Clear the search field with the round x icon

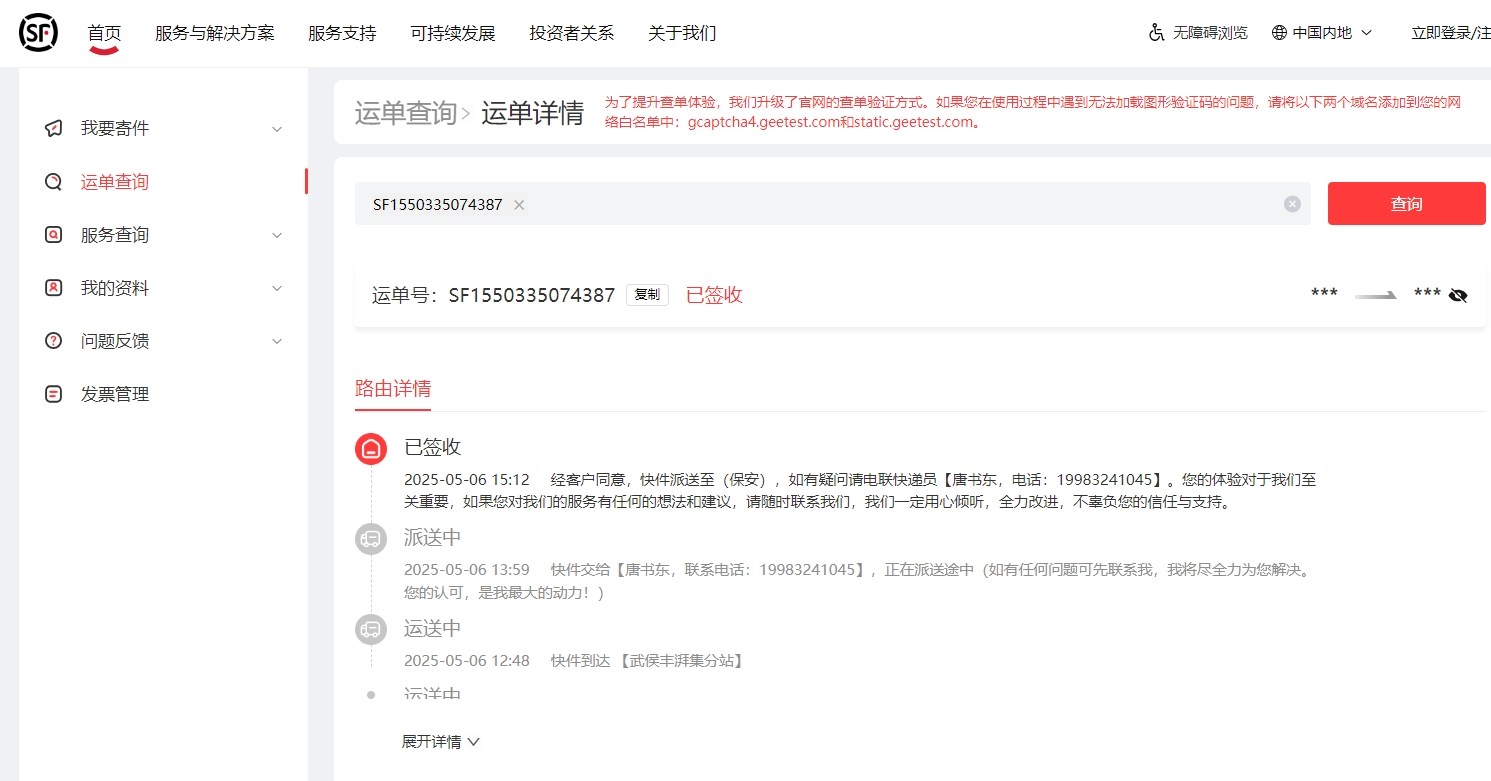coord(1292,204)
